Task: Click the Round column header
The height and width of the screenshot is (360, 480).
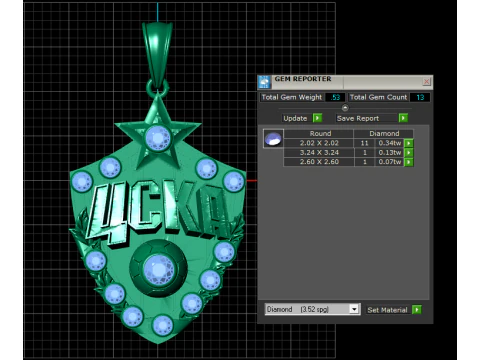Action: point(320,134)
